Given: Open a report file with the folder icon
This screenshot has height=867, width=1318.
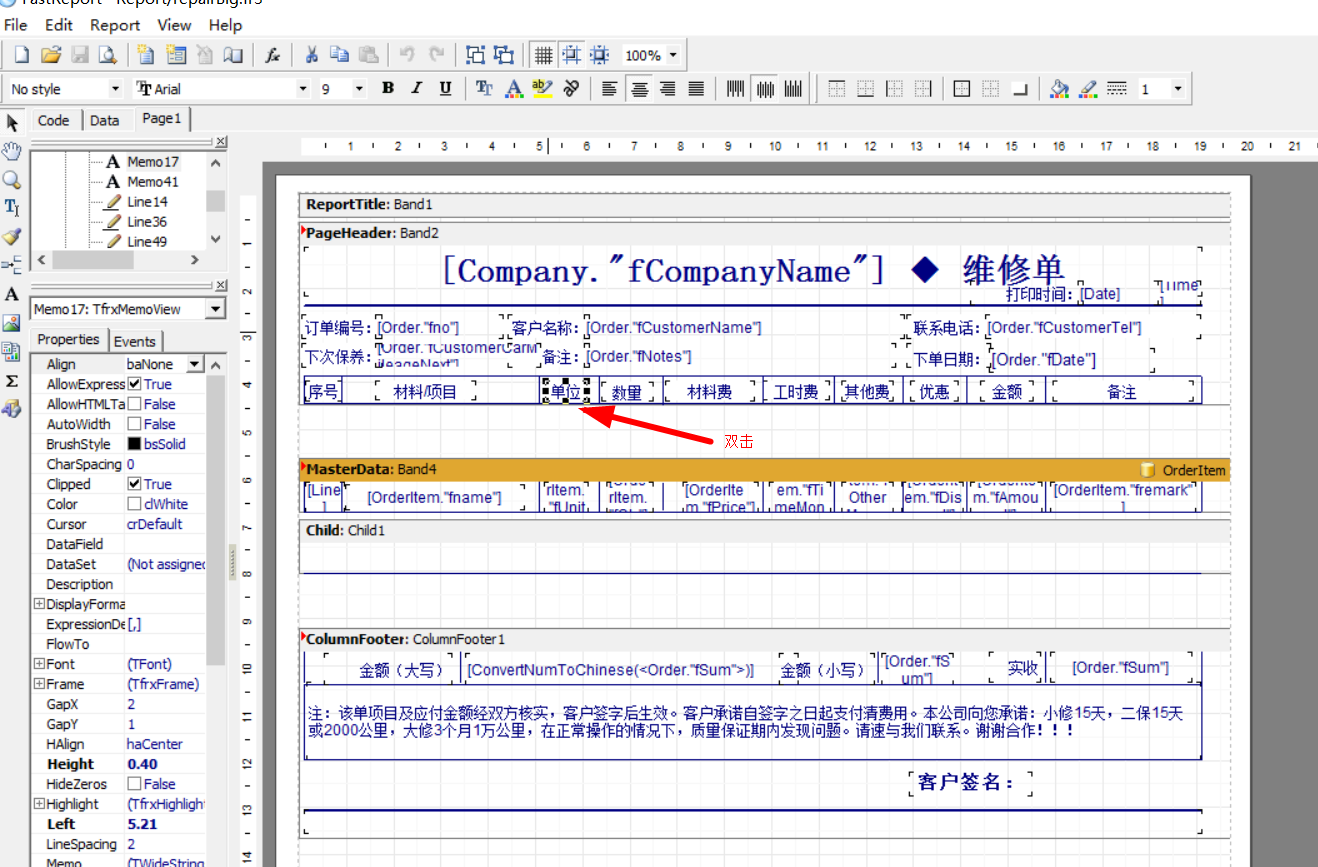Looking at the screenshot, I should 50,55.
